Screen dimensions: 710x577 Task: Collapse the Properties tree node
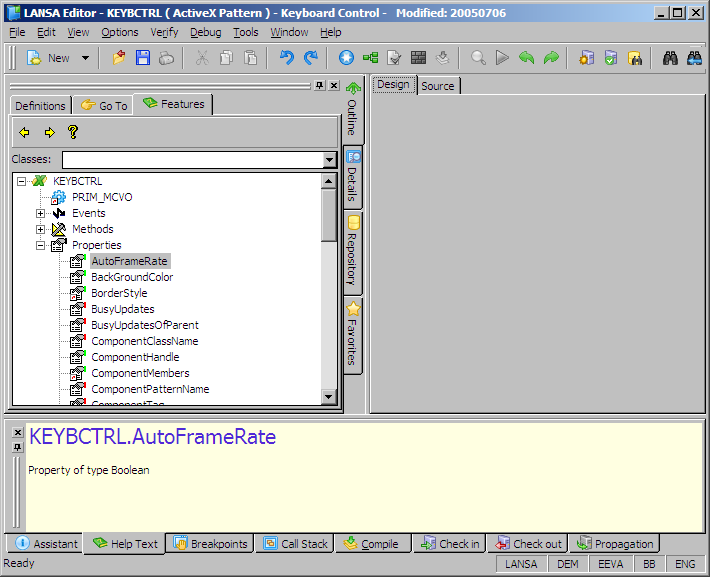click(x=41, y=245)
